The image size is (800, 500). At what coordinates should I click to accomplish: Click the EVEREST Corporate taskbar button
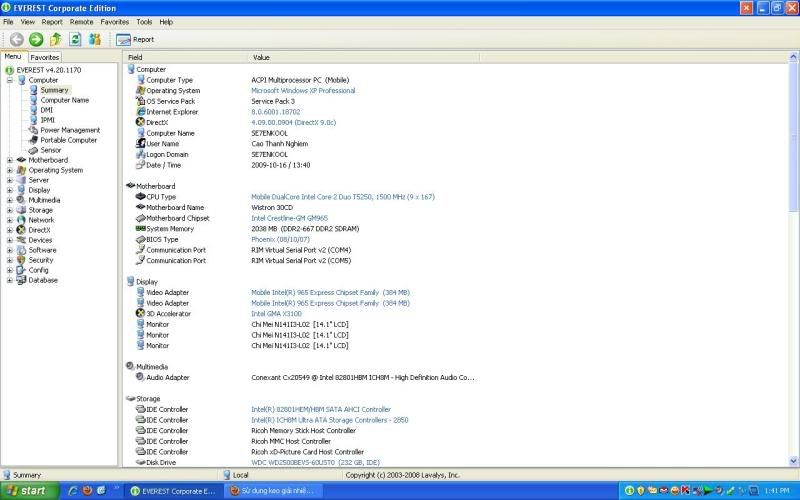click(x=173, y=491)
